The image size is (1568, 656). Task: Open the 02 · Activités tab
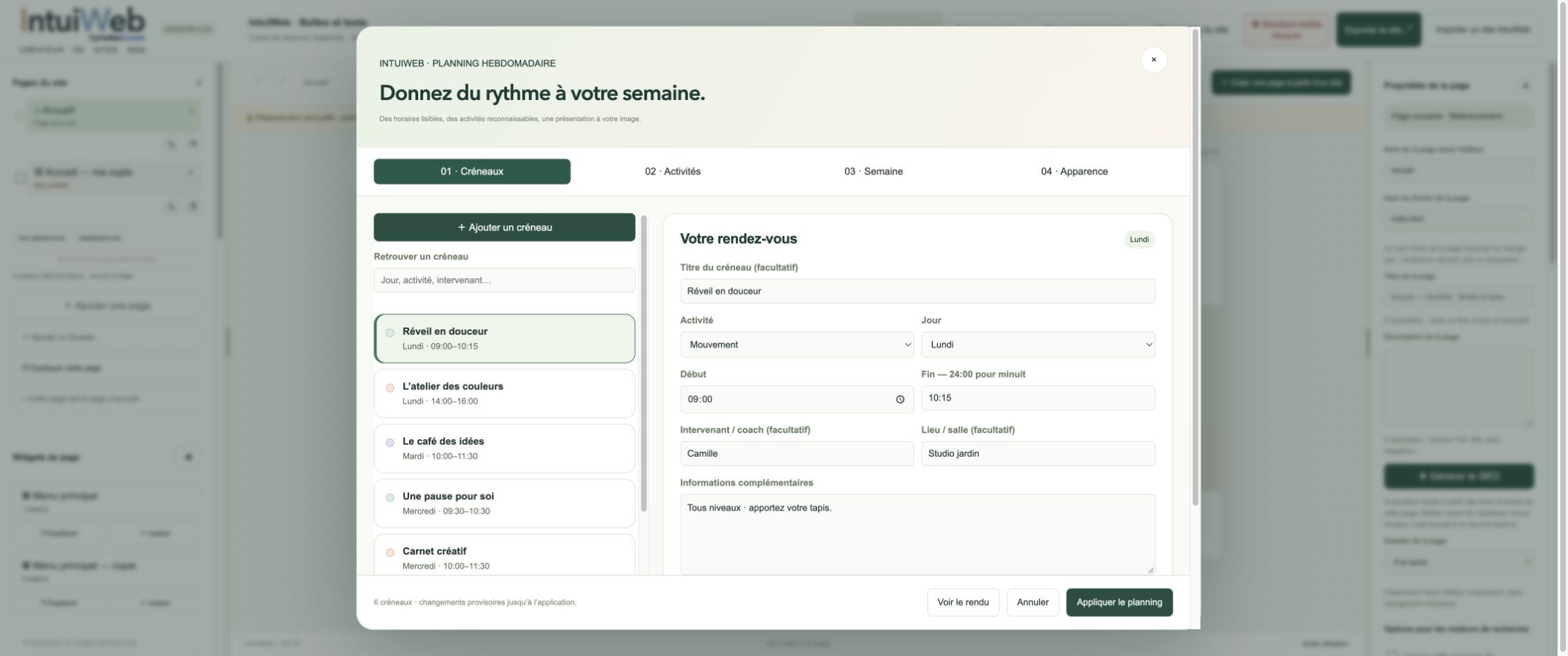(673, 172)
